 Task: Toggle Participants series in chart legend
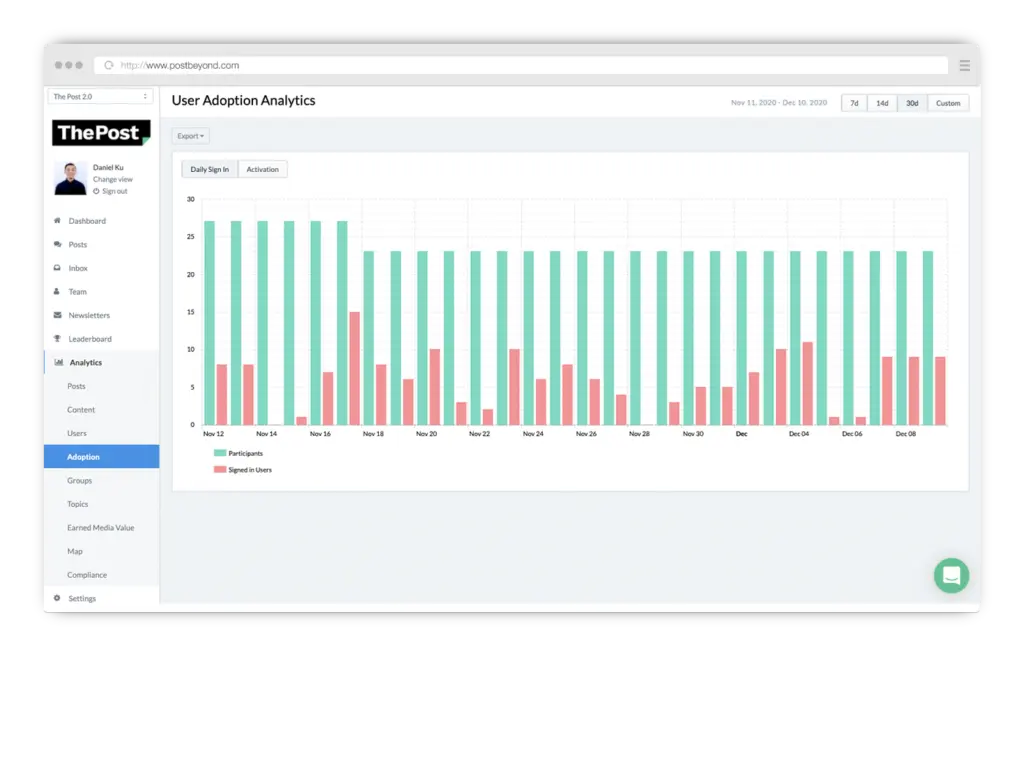(238, 453)
